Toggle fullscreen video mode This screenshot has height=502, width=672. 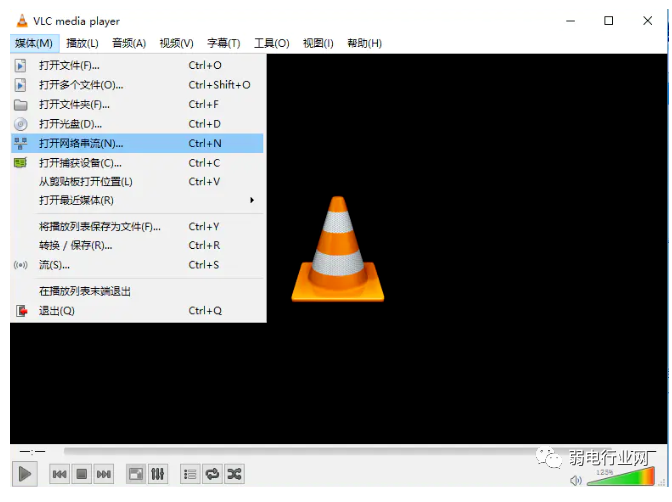point(135,474)
